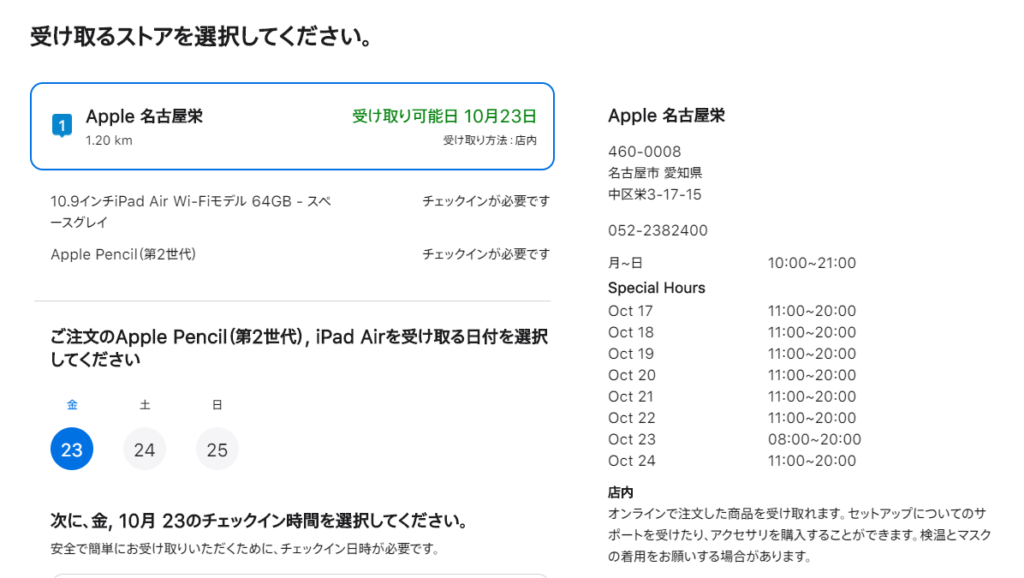The image size is (1024, 578).
Task: Click the store phone number 052-2382400
Action: 658,231
